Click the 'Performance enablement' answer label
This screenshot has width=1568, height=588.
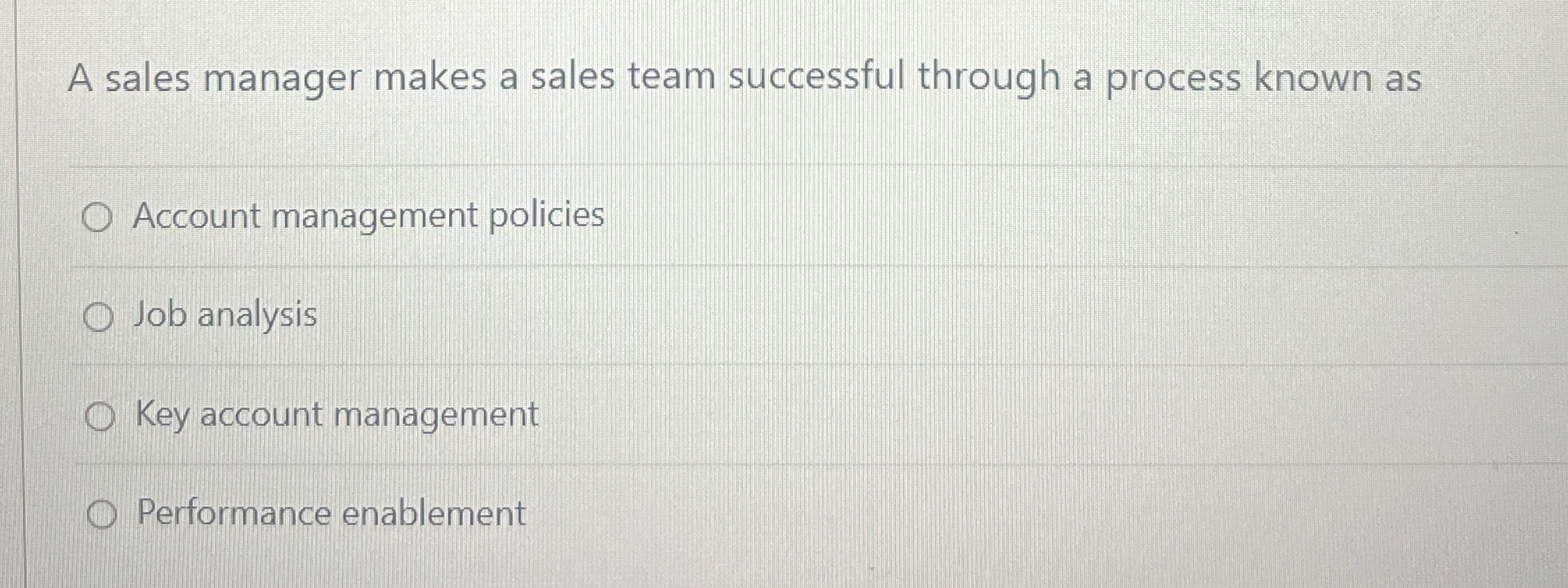pyautogui.click(x=331, y=514)
